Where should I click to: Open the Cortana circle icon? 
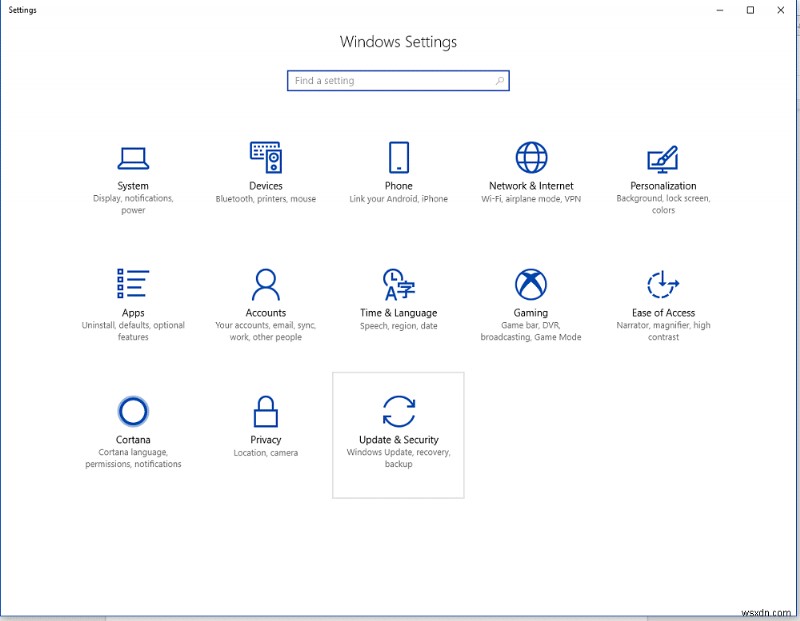[x=133, y=411]
